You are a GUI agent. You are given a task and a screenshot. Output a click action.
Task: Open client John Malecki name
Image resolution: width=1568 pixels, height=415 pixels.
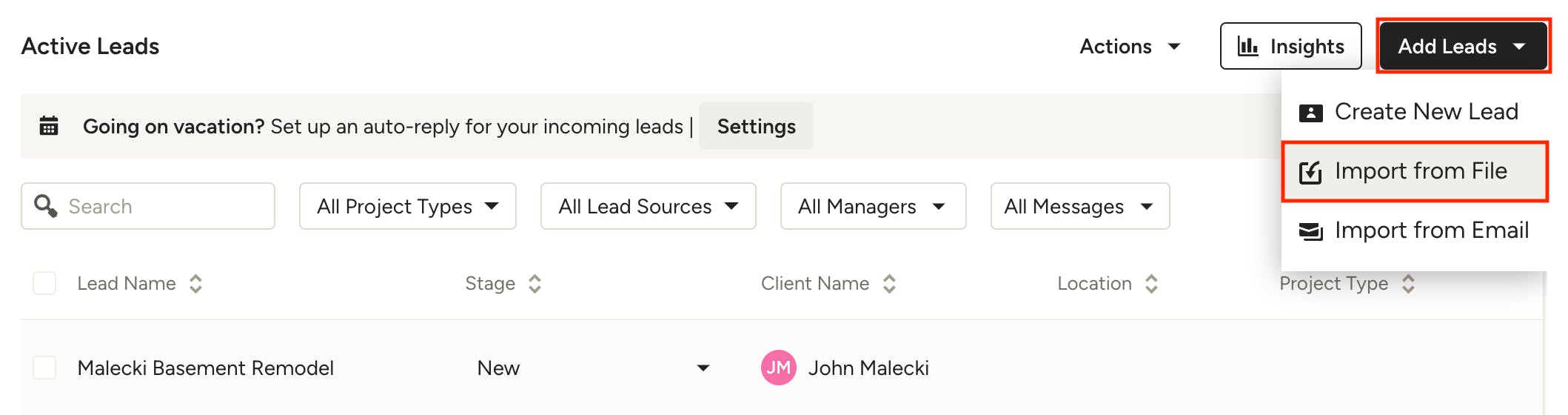pos(868,368)
